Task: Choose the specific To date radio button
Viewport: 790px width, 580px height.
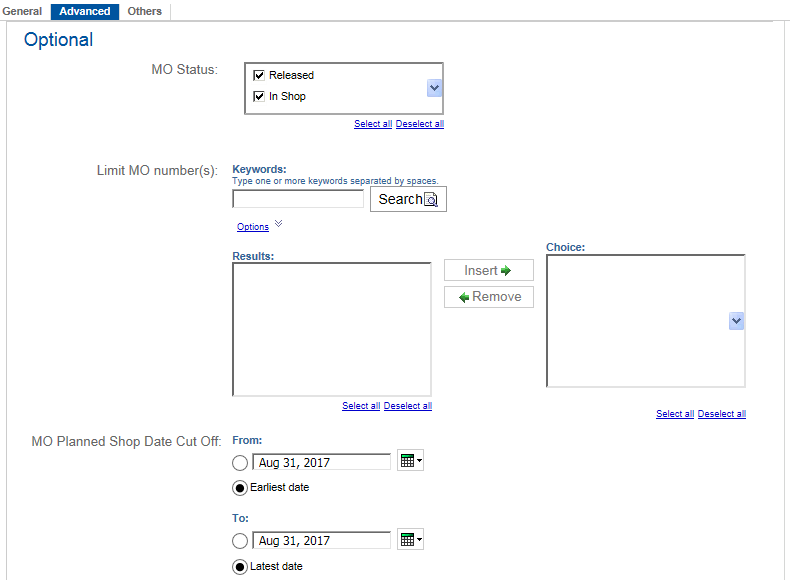Action: pos(240,541)
